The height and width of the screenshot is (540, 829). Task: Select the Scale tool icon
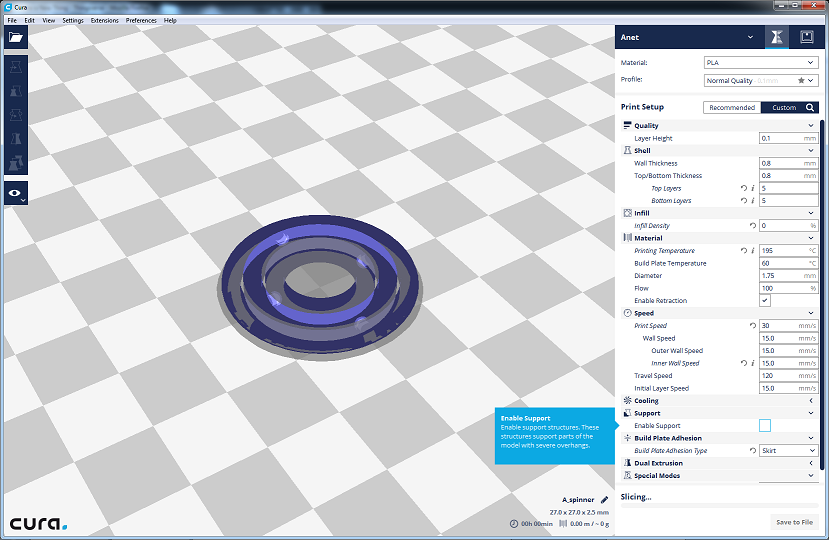[16, 91]
